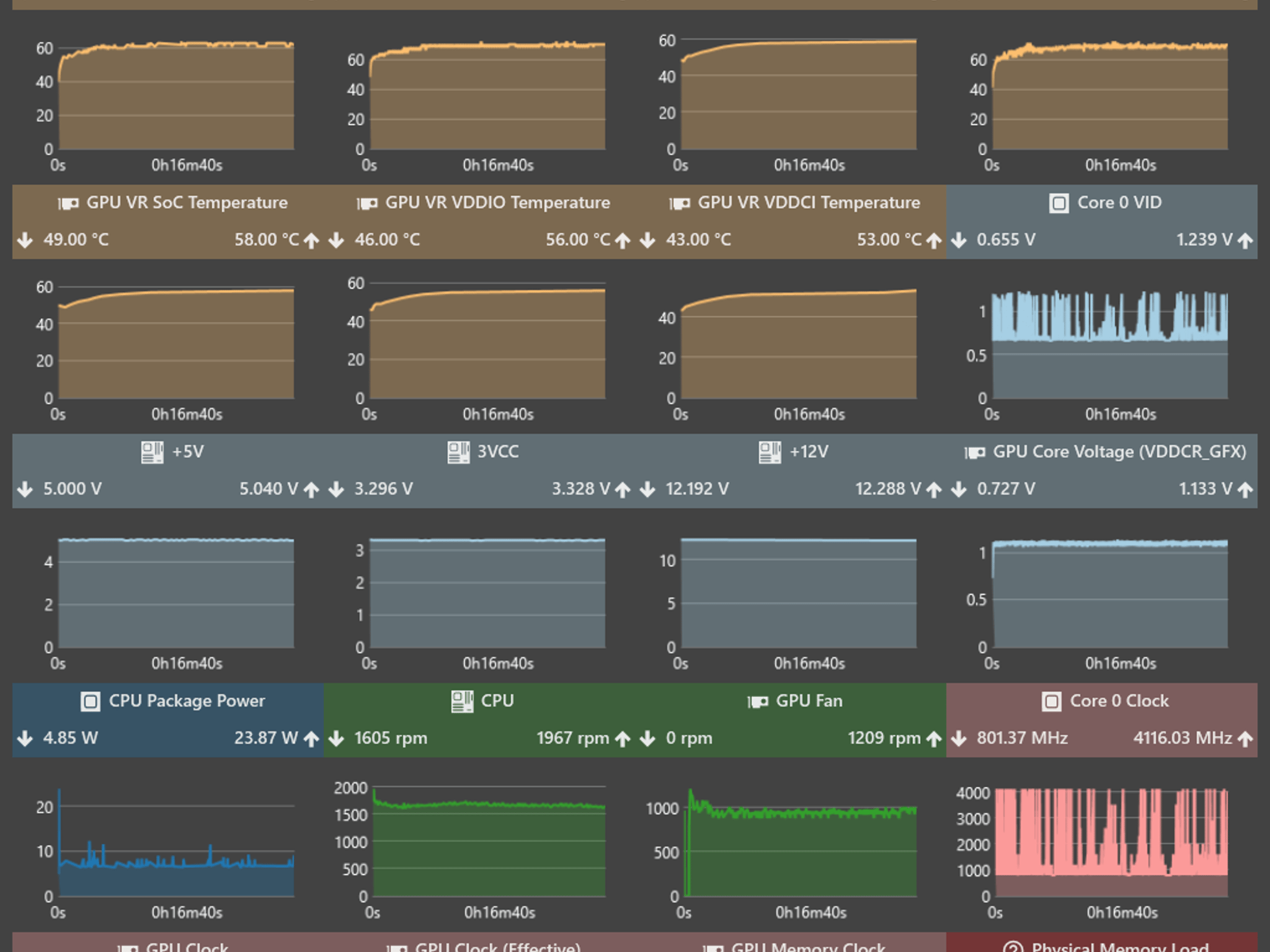
Task: Click the 4116.03 MHz maximum value
Action: click(x=1183, y=738)
